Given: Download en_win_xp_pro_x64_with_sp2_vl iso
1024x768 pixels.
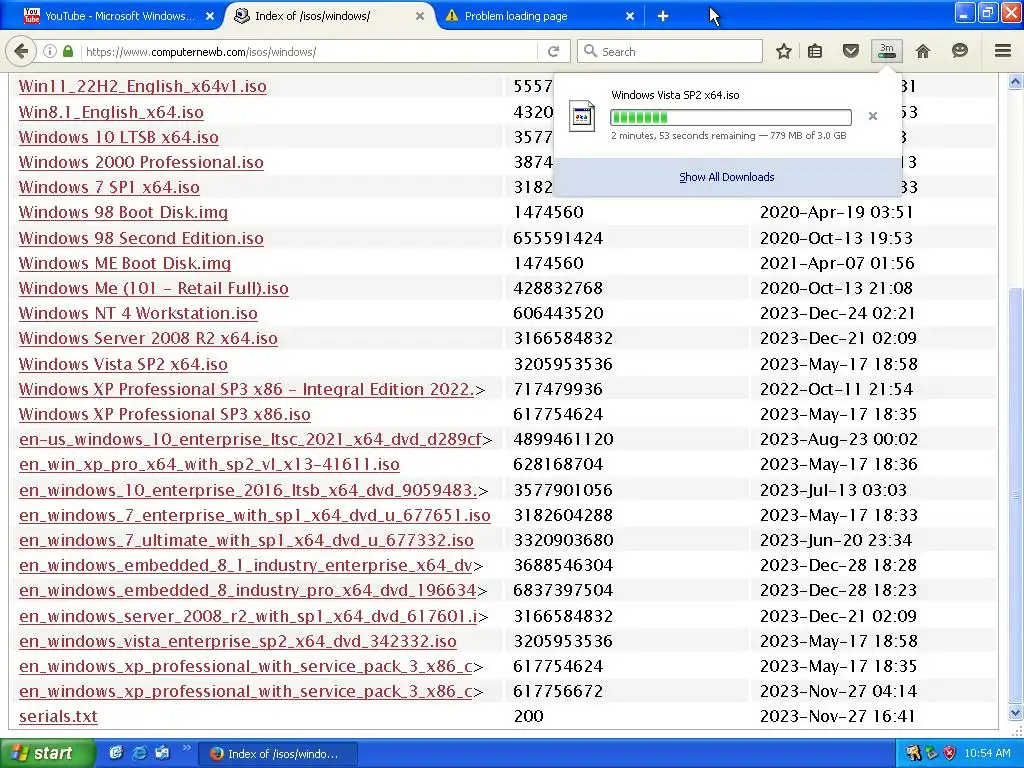Looking at the screenshot, I should pos(209,464).
